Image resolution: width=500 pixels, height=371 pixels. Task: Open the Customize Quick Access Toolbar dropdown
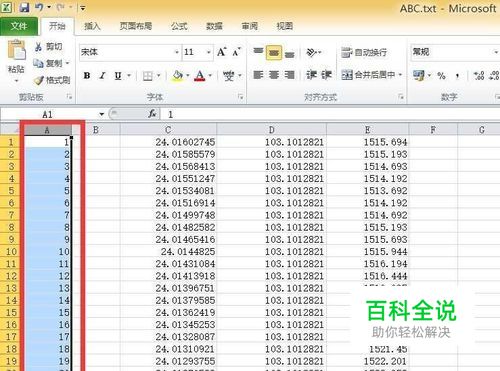[83, 8]
